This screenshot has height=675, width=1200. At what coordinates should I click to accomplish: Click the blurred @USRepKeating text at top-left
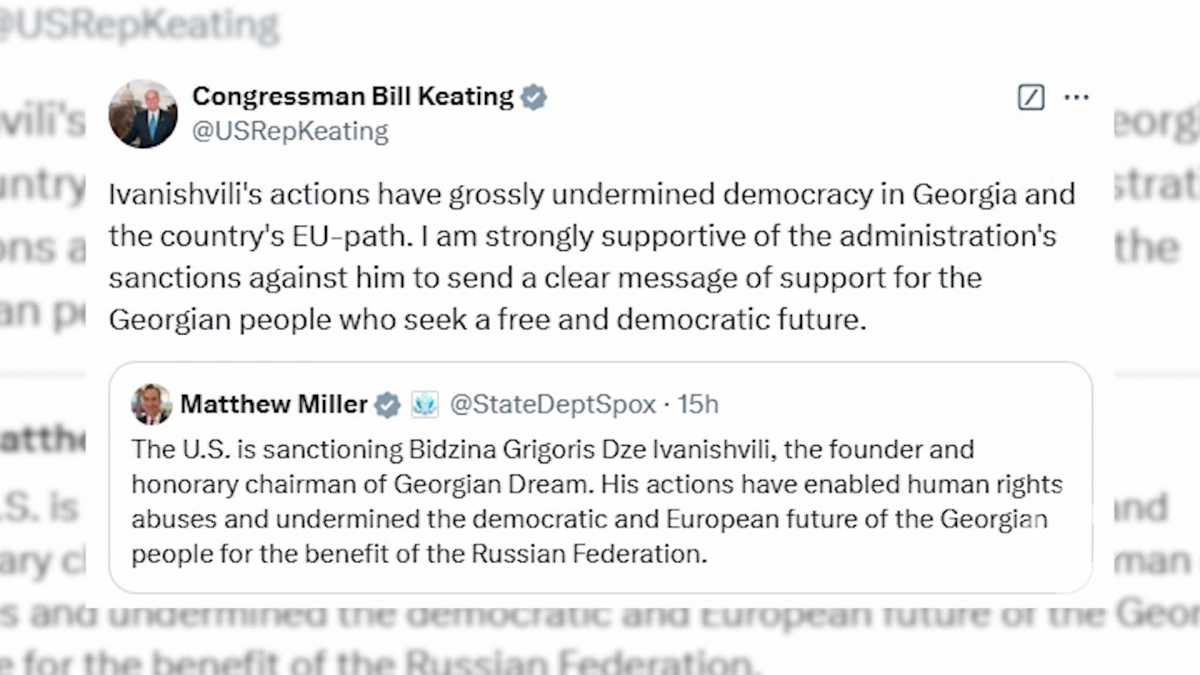pos(140,25)
